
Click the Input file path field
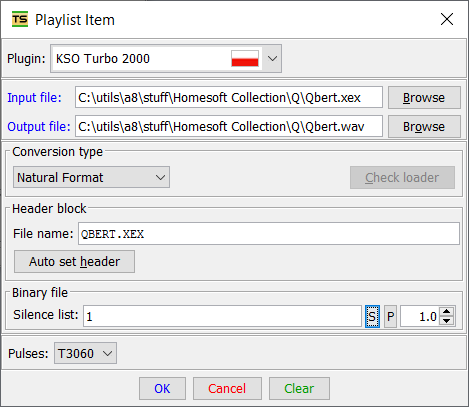coord(229,97)
